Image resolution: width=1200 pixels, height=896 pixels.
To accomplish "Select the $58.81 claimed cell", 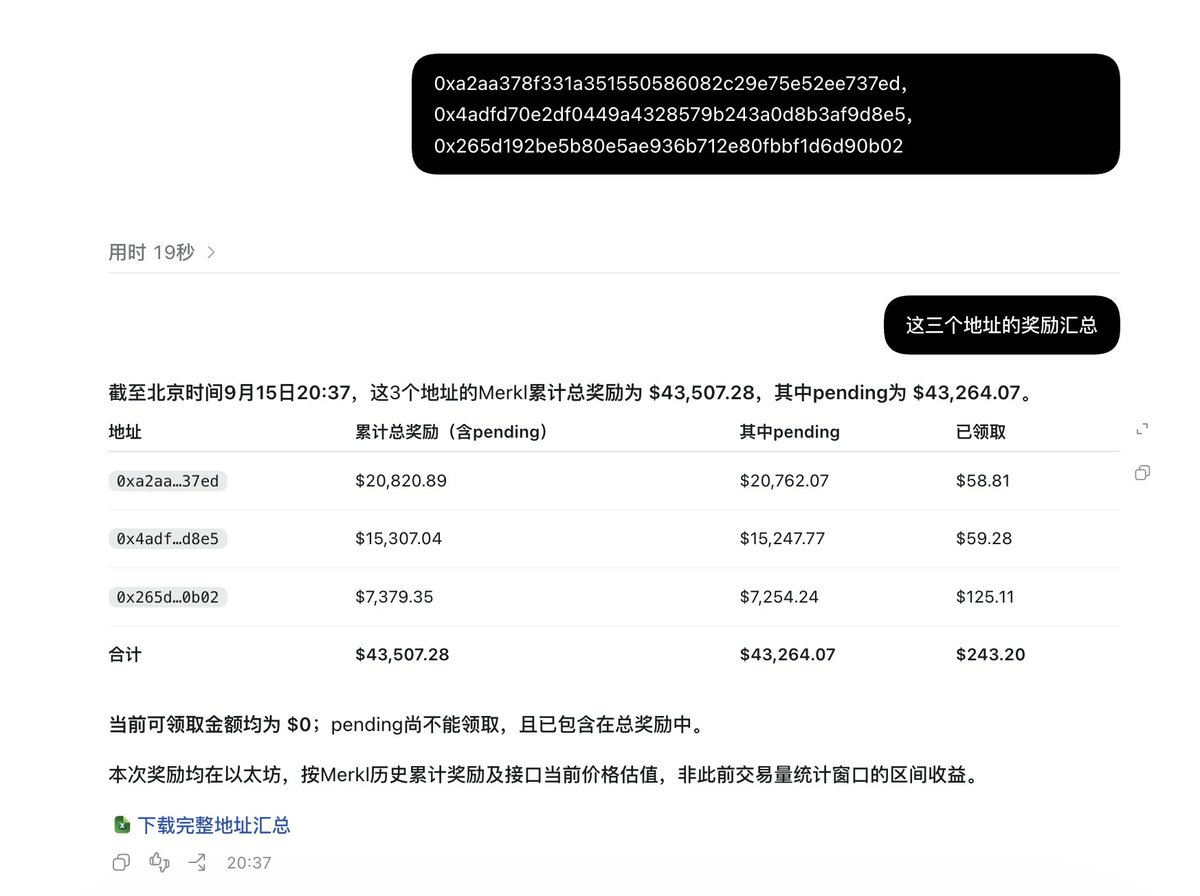I will coord(983,481).
